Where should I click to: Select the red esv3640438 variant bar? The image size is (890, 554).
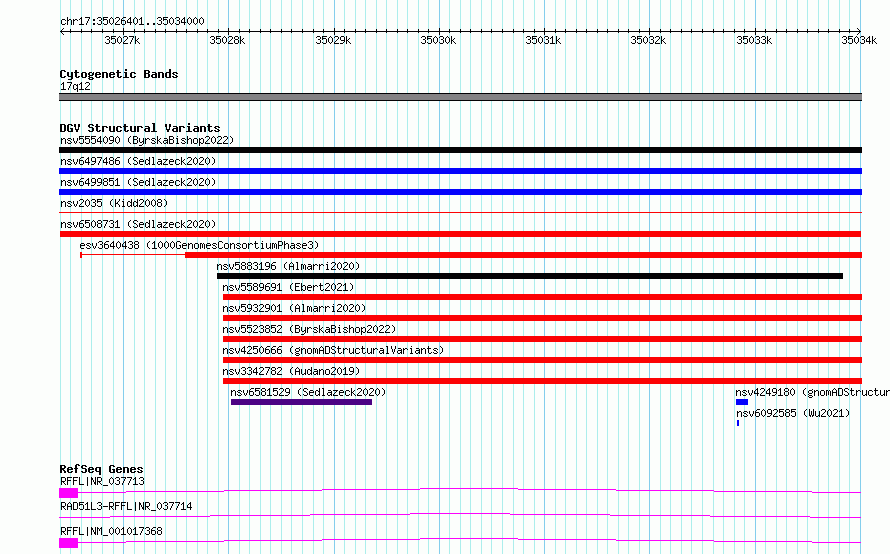click(x=523, y=255)
